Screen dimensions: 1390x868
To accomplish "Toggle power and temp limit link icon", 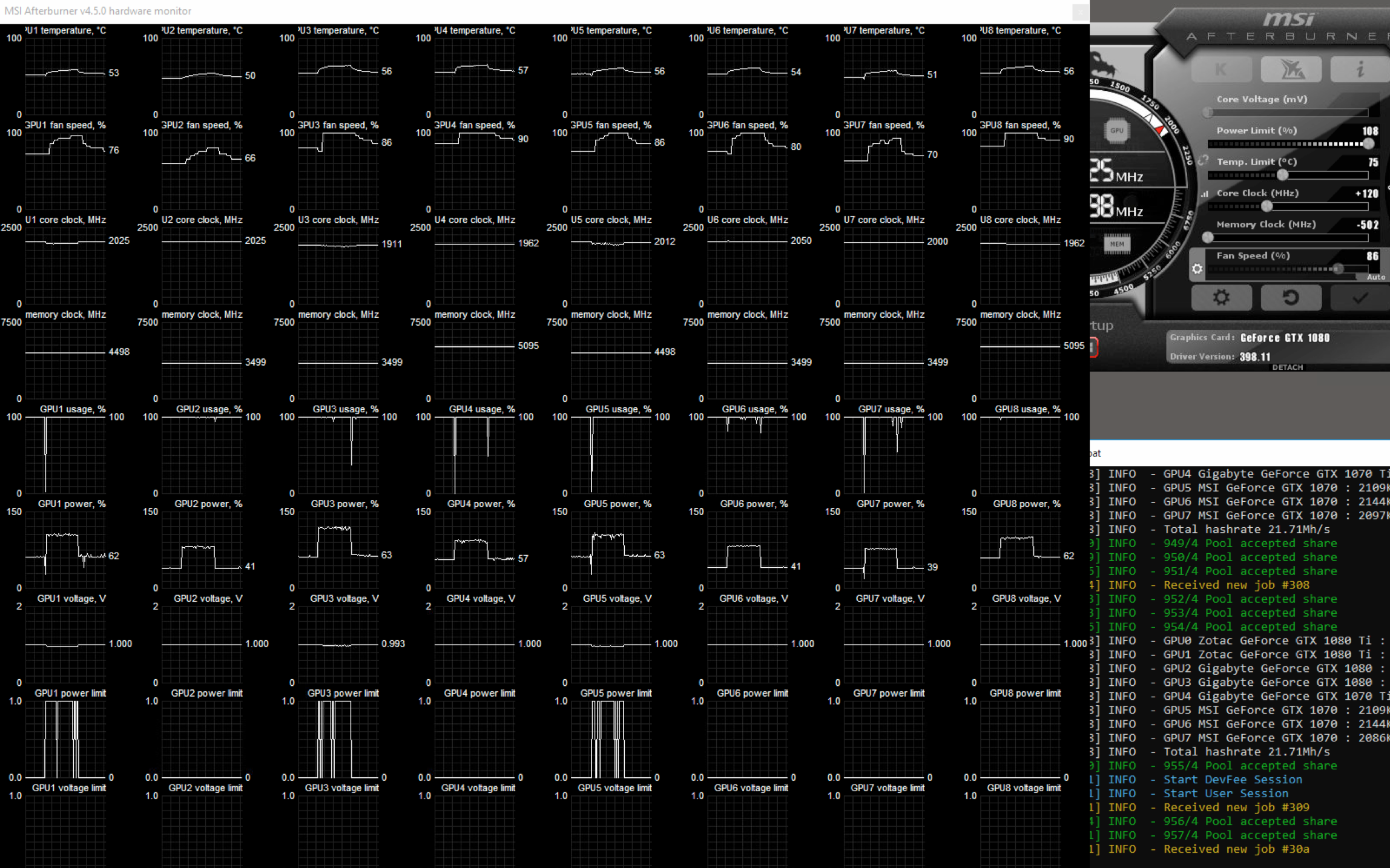I will tap(1203, 160).
